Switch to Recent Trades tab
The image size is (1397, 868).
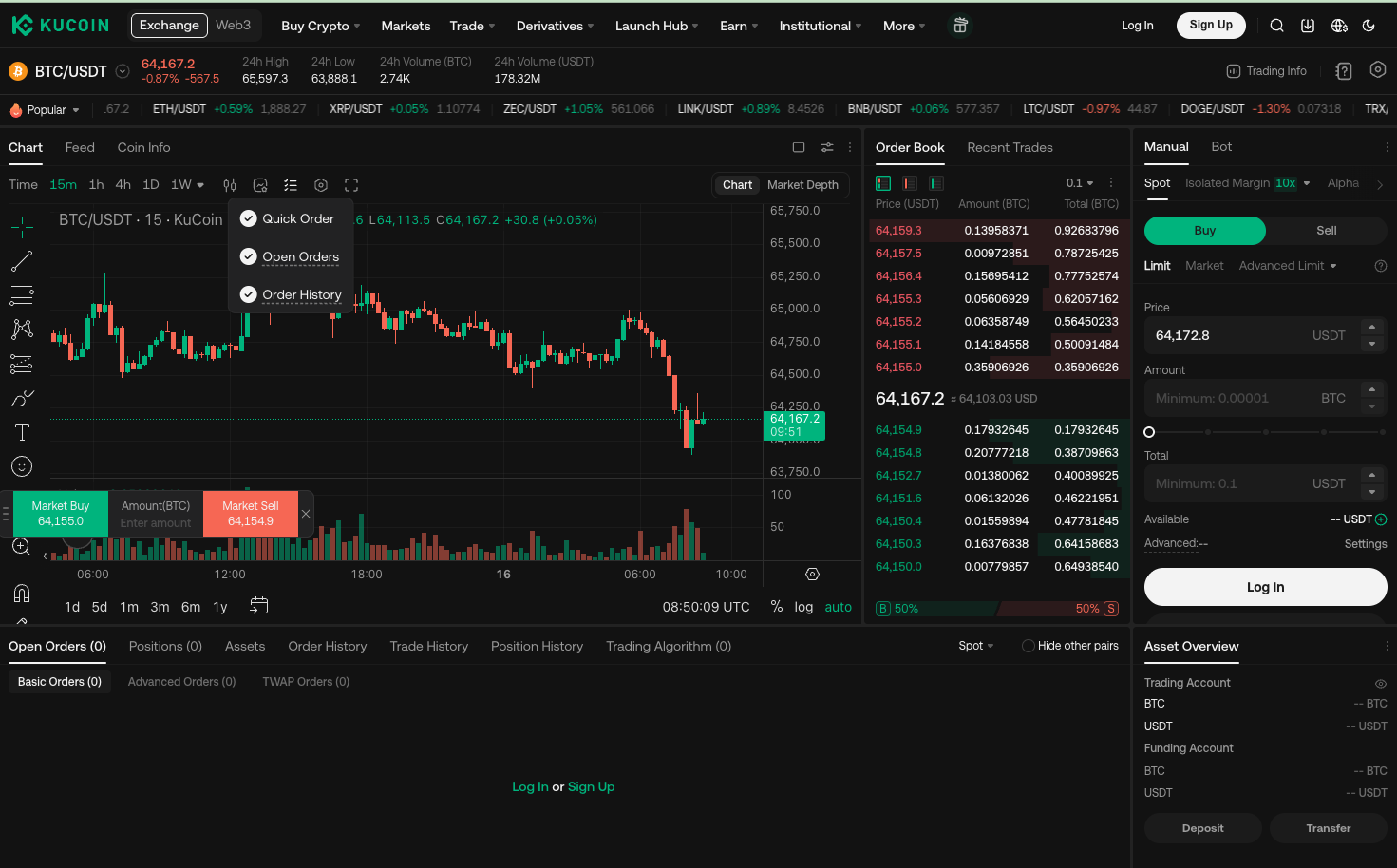[1010, 147]
